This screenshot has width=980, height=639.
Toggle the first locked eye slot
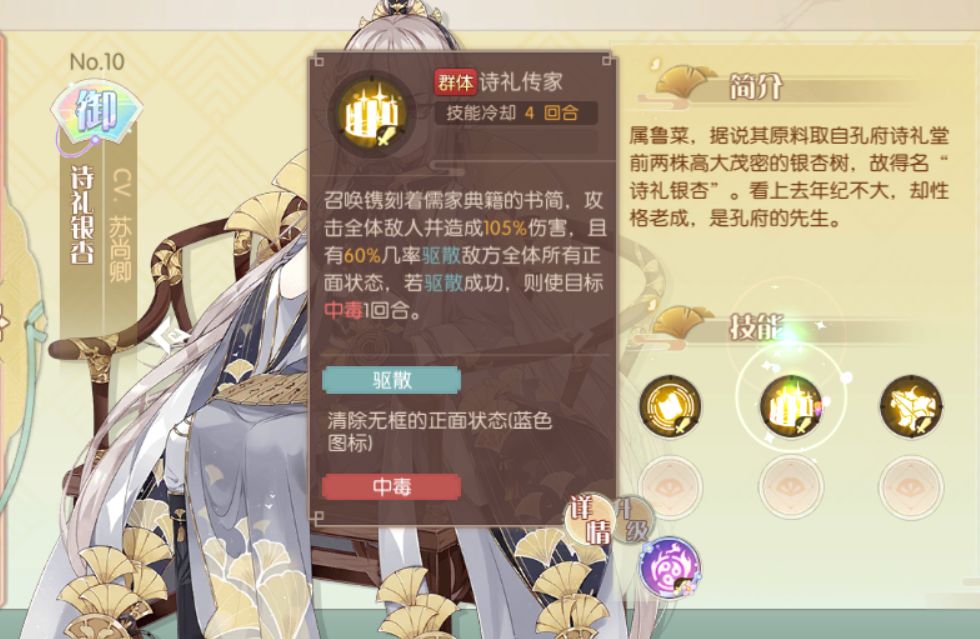[670, 487]
